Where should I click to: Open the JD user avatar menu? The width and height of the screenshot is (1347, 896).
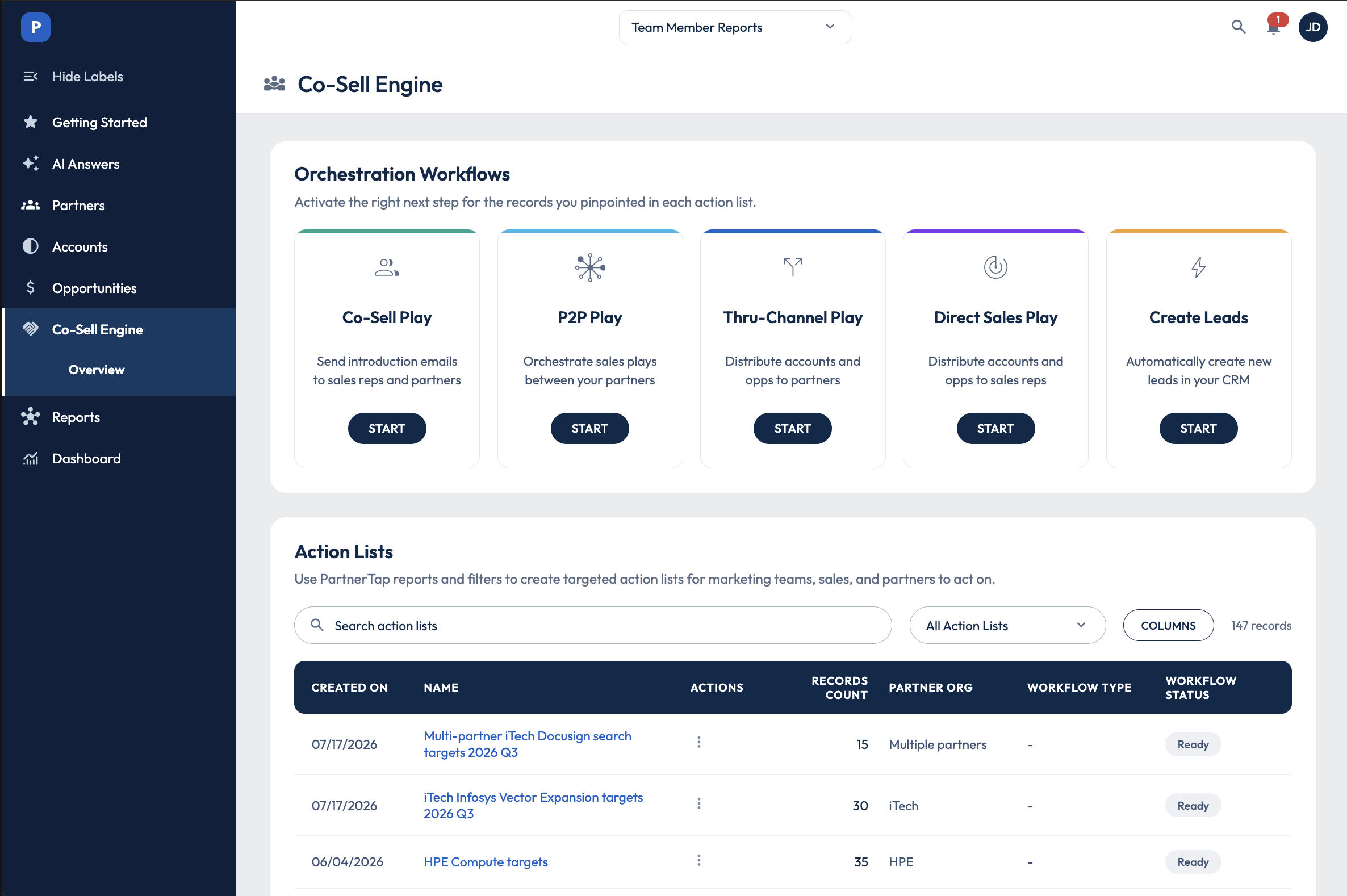(1312, 27)
